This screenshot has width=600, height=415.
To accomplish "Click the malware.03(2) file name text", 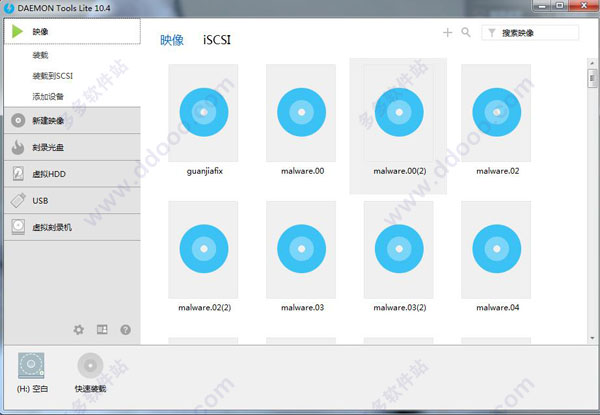I will [x=400, y=308].
